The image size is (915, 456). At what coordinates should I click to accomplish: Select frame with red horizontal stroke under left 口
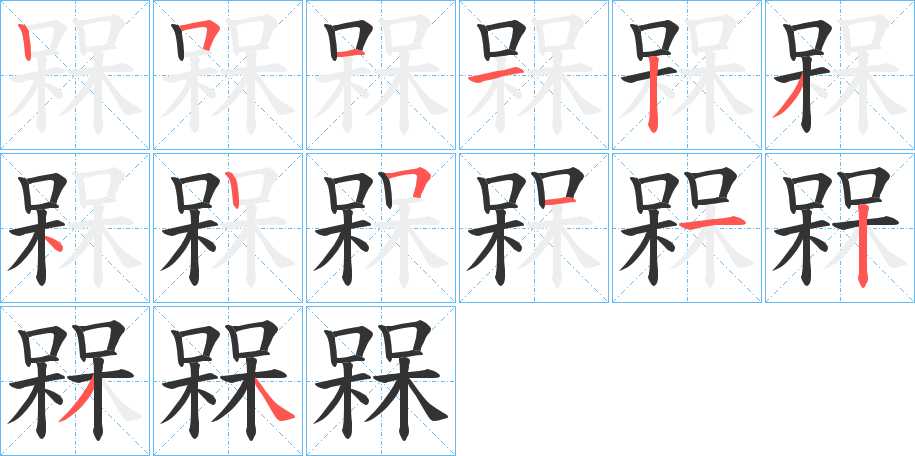click(x=534, y=75)
